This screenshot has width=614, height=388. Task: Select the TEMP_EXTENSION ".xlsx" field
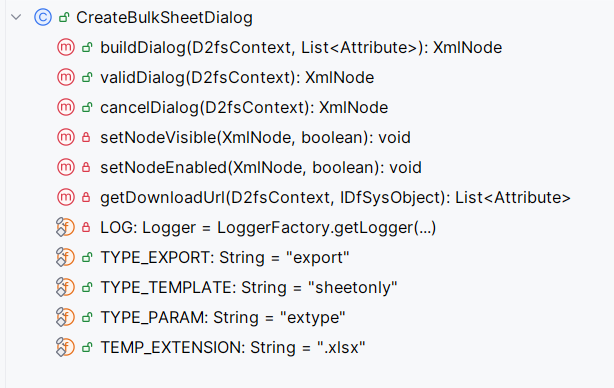click(x=233, y=347)
